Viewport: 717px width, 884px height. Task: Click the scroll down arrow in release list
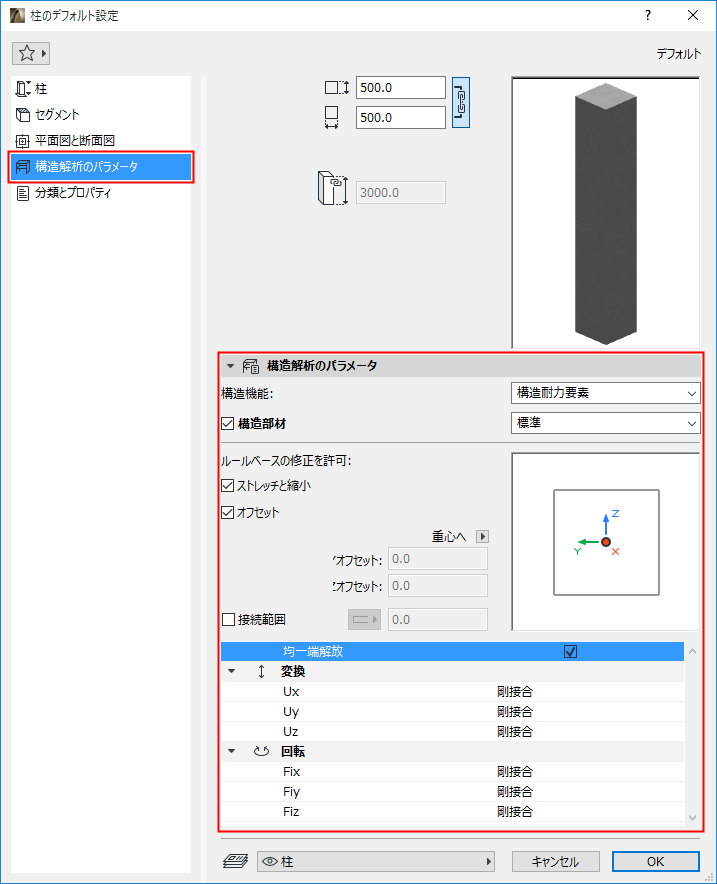(693, 817)
